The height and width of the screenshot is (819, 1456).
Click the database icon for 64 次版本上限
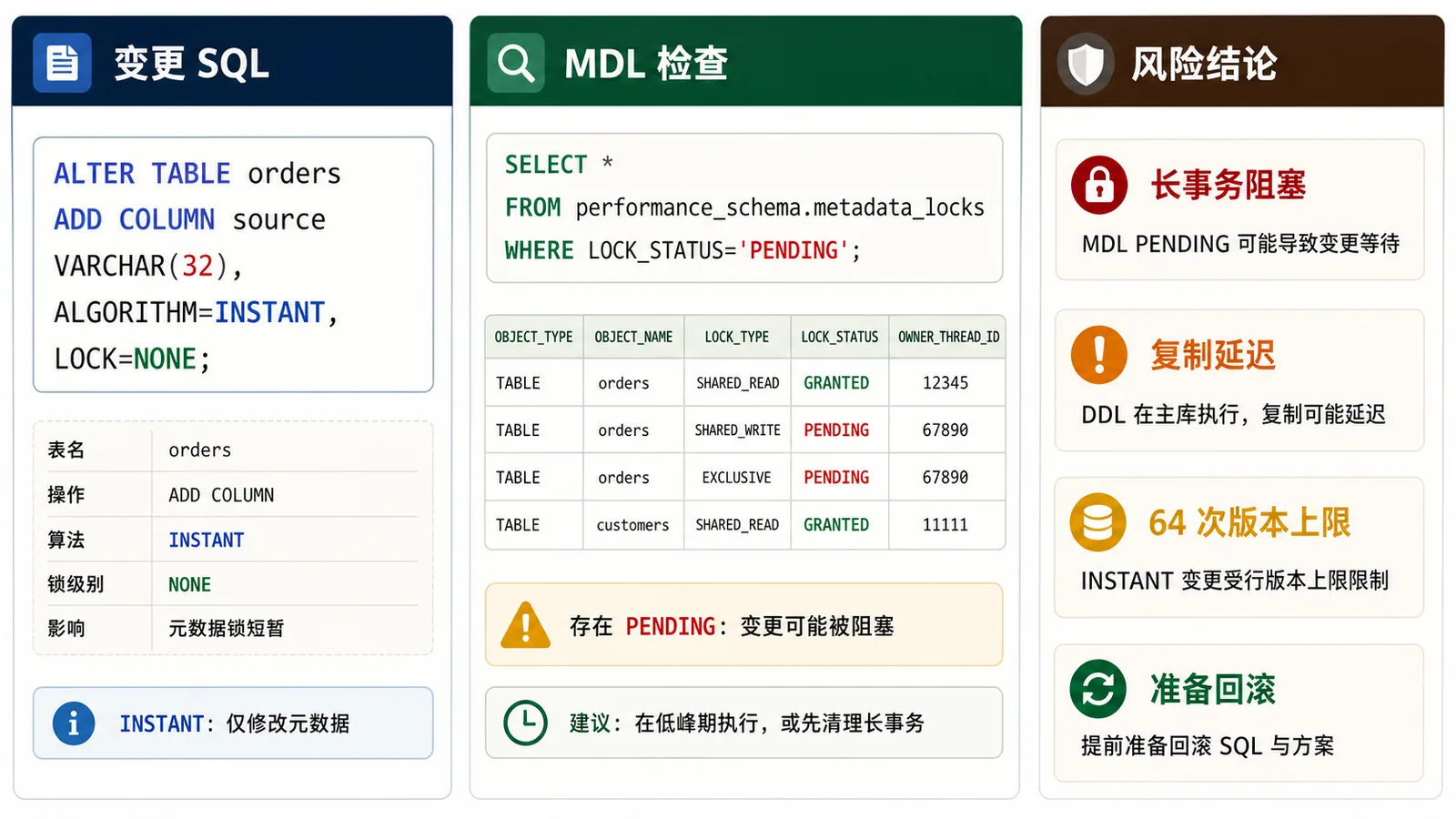[1097, 522]
